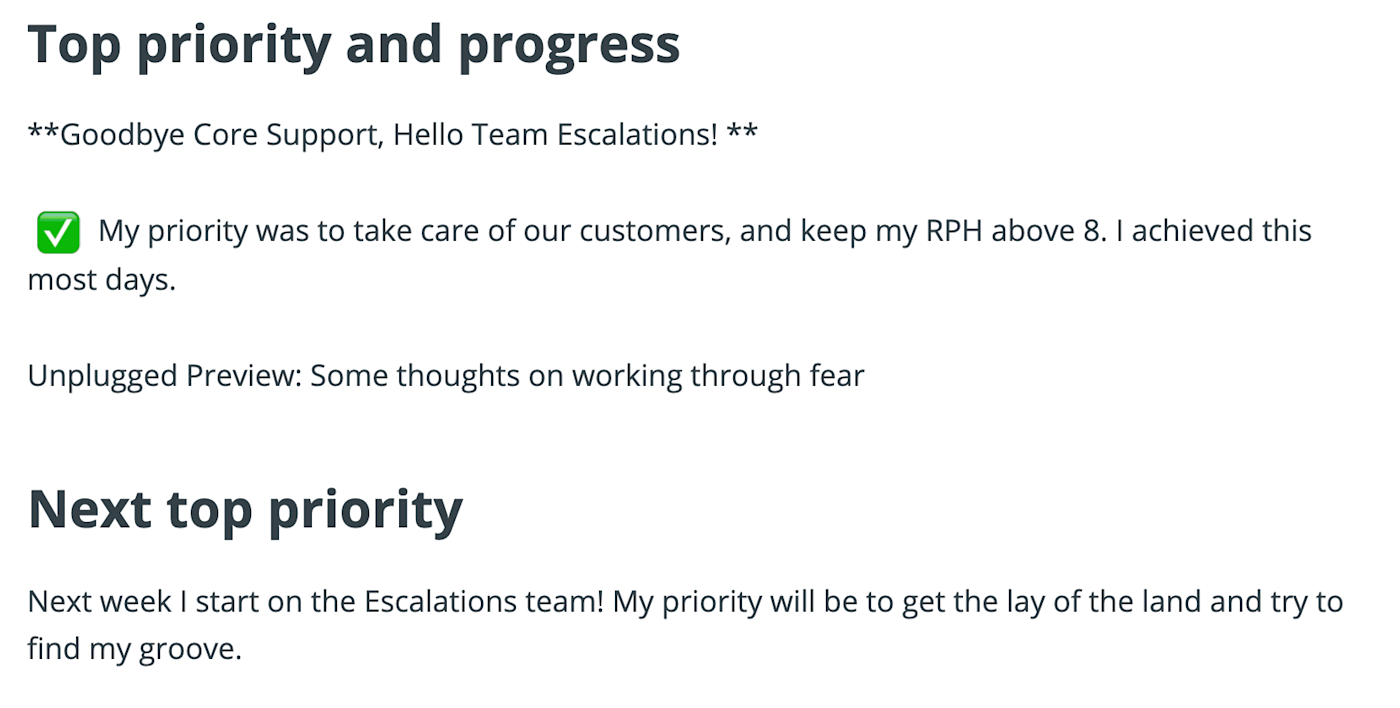Click 'Some thoughts on working through fear'

click(587, 377)
